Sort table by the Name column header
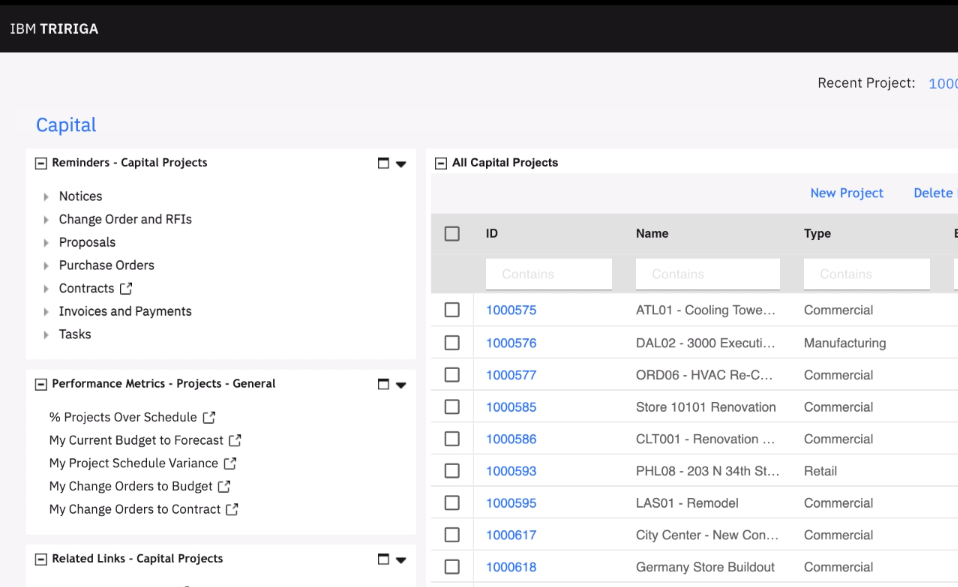 [652, 234]
